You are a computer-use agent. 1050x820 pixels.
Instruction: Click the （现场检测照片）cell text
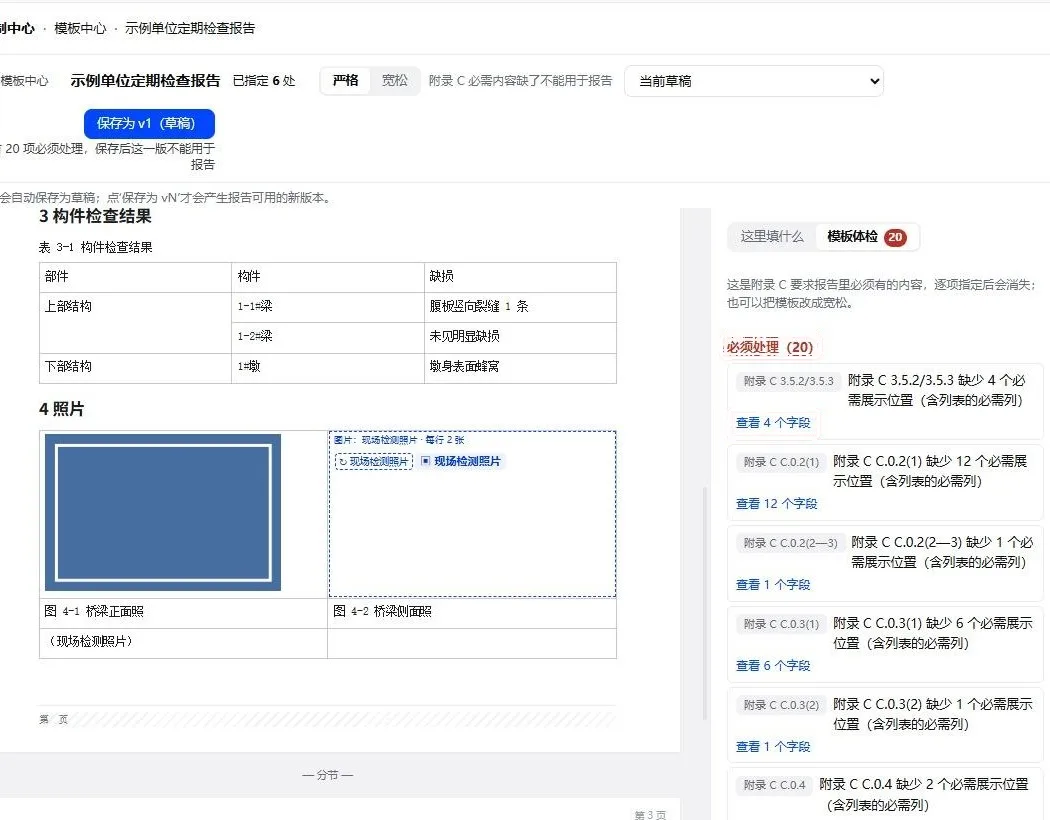(x=90, y=641)
